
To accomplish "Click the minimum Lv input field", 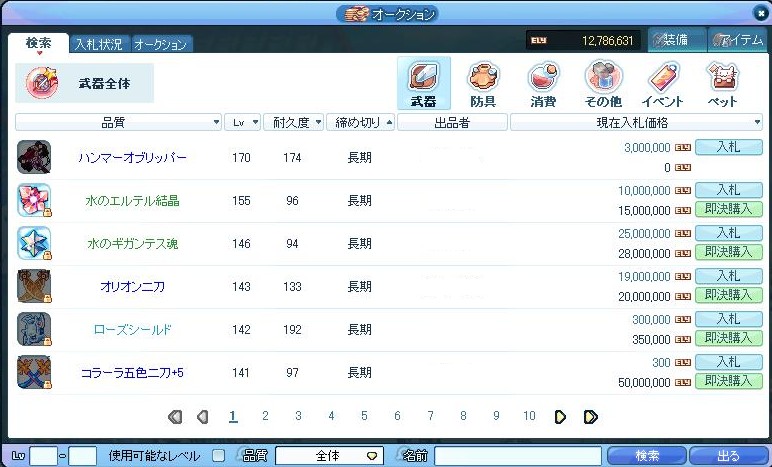I will tap(43, 456).
